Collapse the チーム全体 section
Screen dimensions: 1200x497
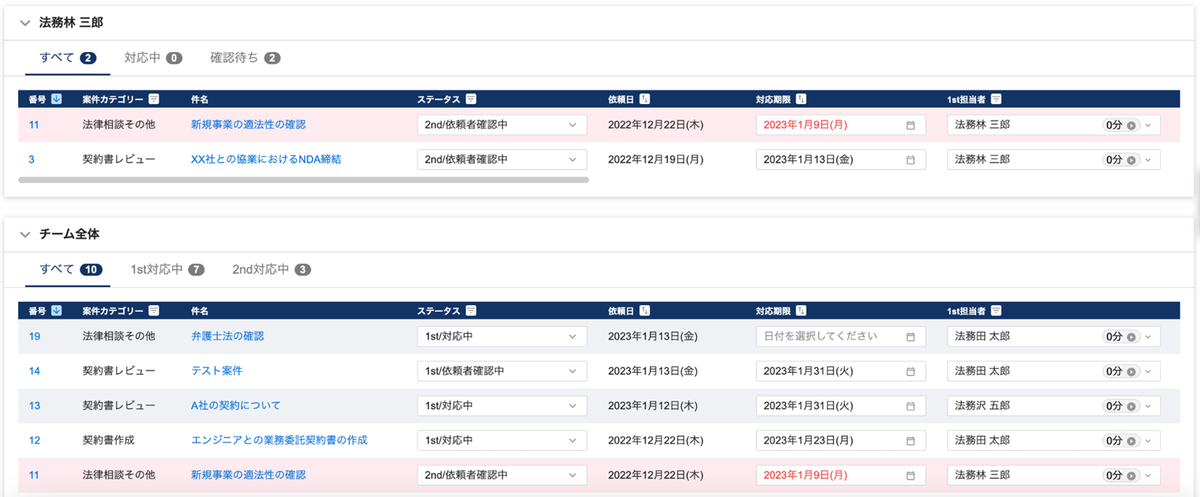coord(25,234)
